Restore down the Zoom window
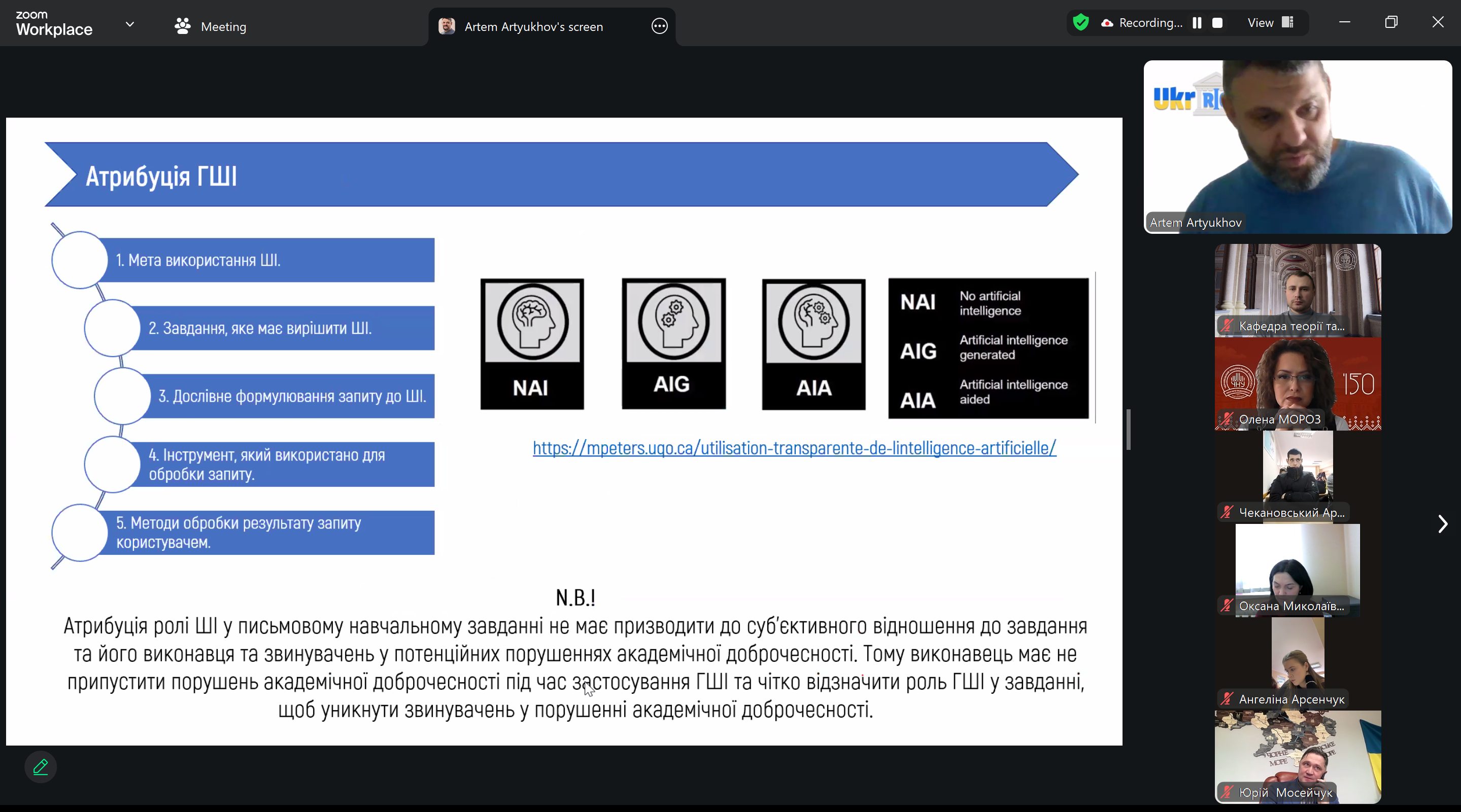1461x812 pixels. (1390, 22)
